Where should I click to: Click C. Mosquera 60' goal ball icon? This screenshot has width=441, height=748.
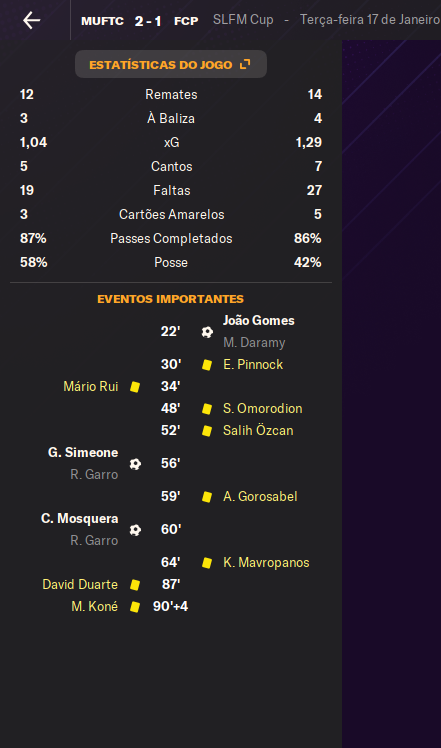pos(135,530)
